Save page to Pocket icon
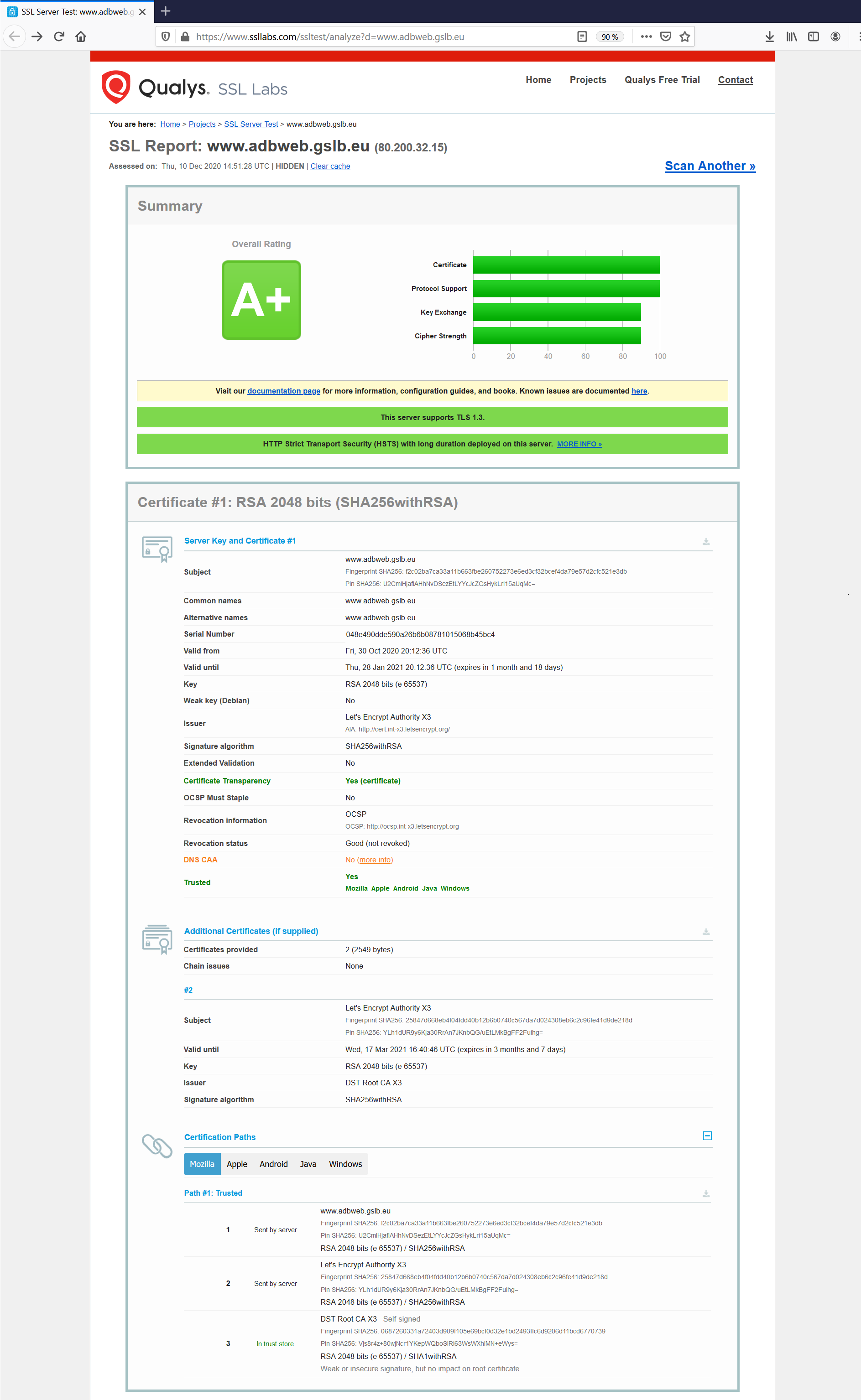The width and height of the screenshot is (861, 1400). (665, 37)
